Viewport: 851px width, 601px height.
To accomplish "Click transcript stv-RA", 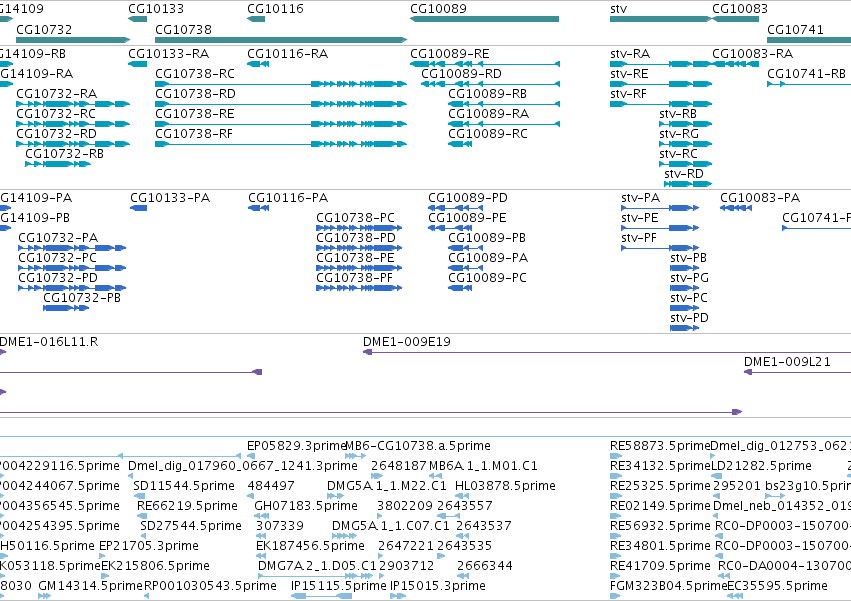I will coord(661,64).
